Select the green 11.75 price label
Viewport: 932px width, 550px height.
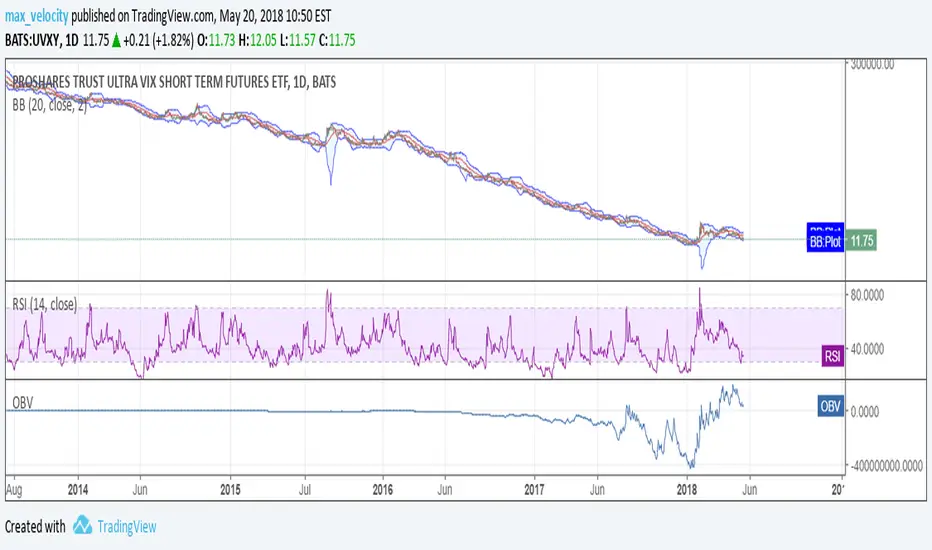[x=861, y=241]
